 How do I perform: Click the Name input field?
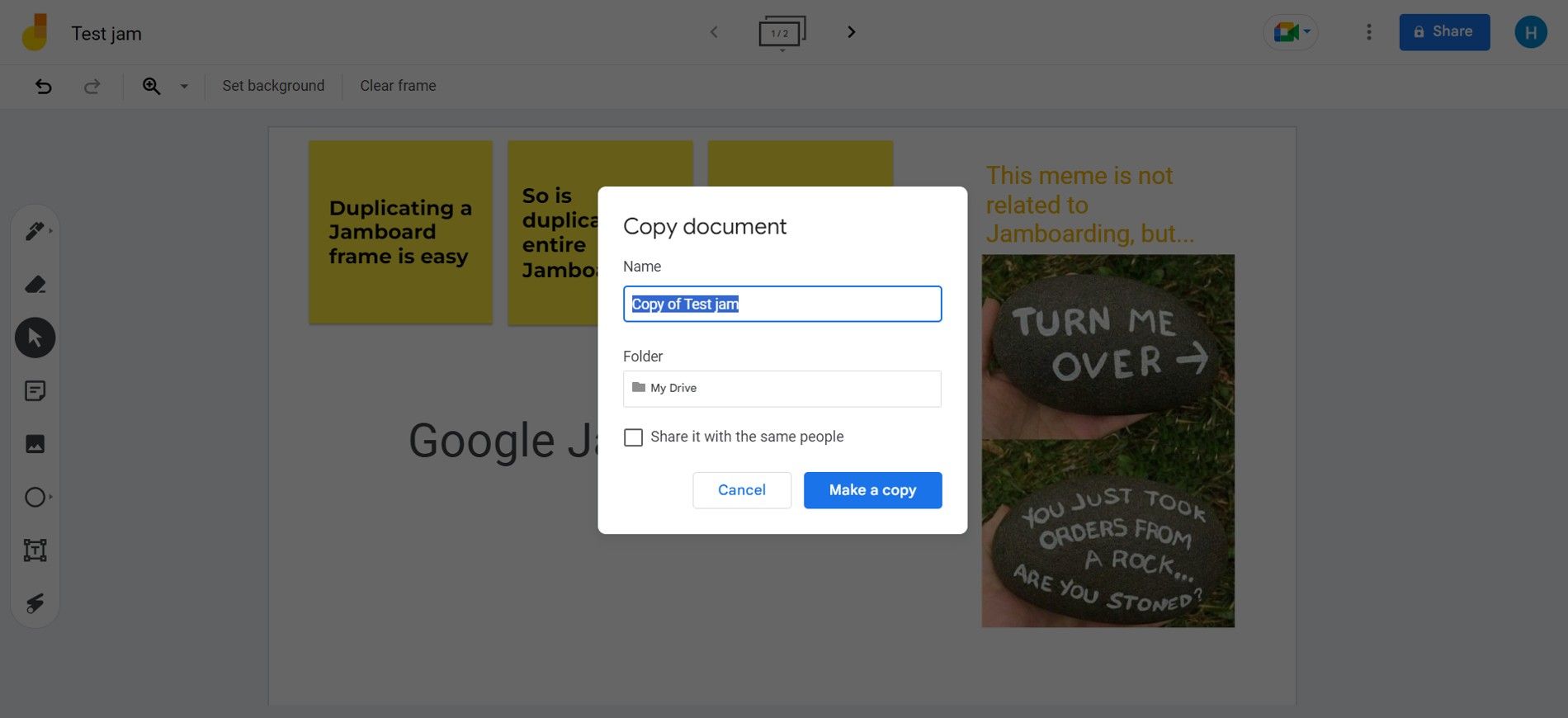[782, 304]
